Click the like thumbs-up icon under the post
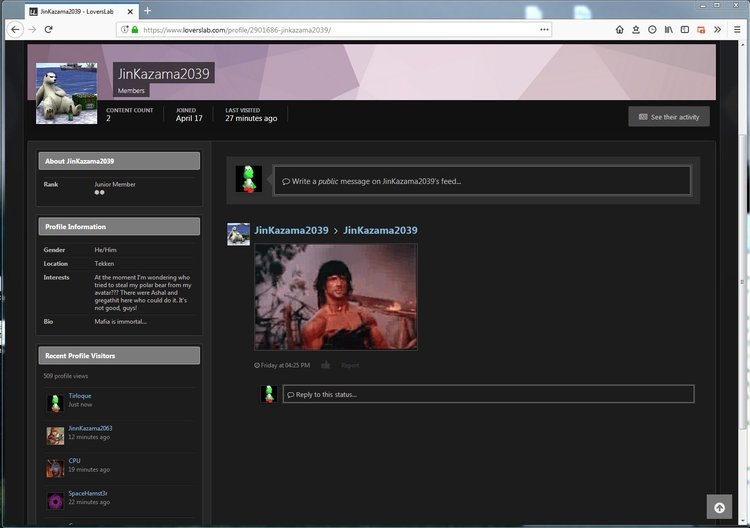 pyautogui.click(x=326, y=365)
